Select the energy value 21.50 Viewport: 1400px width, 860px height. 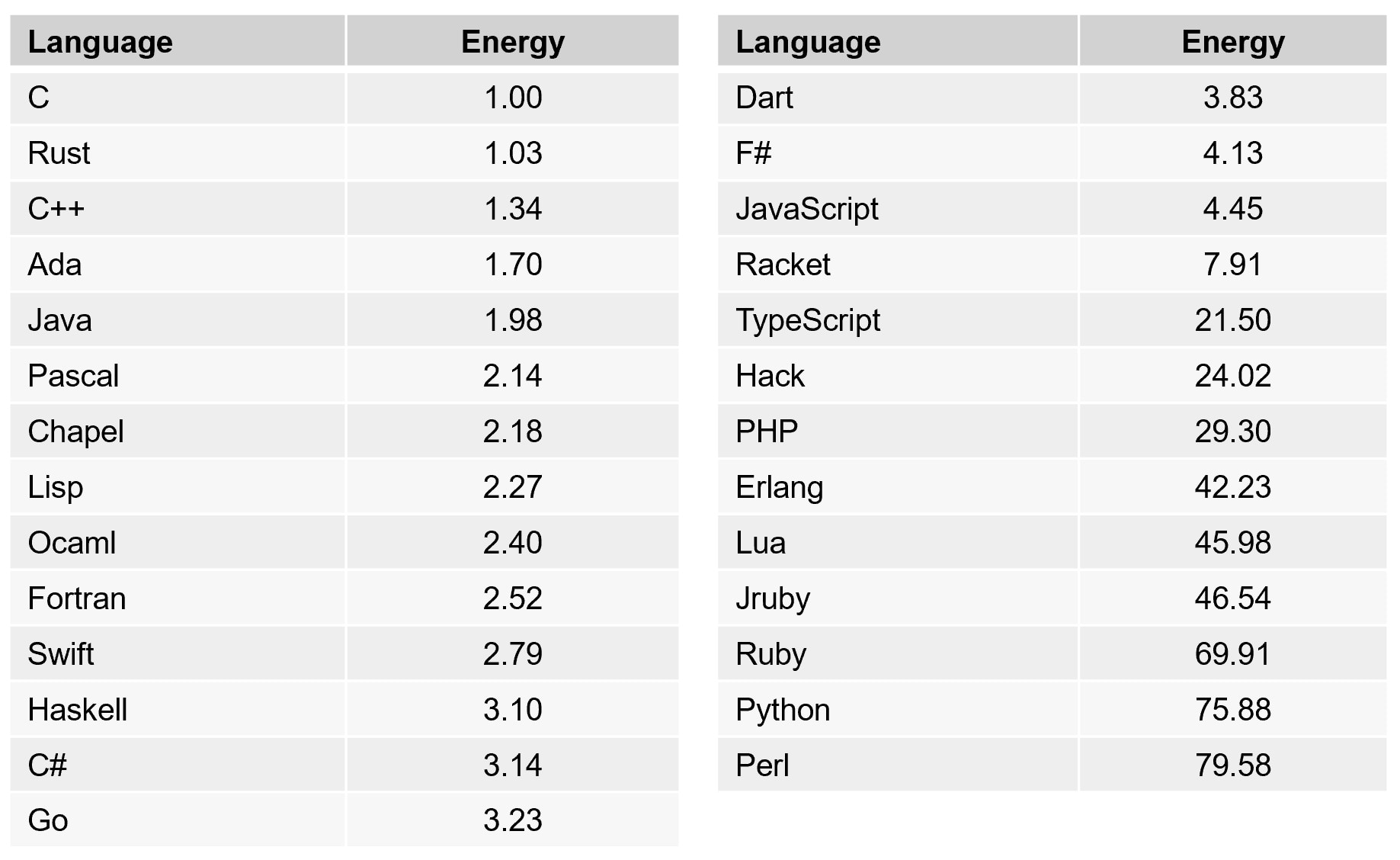(x=1232, y=320)
